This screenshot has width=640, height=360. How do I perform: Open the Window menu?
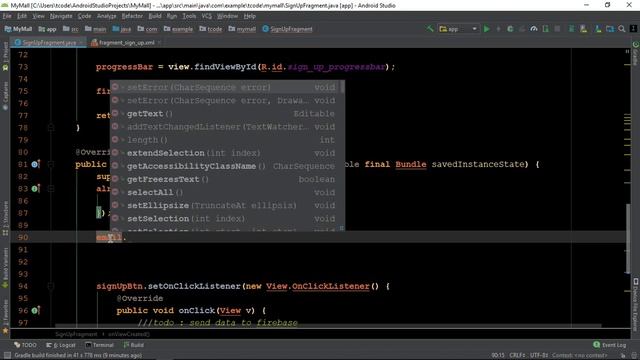227,16
